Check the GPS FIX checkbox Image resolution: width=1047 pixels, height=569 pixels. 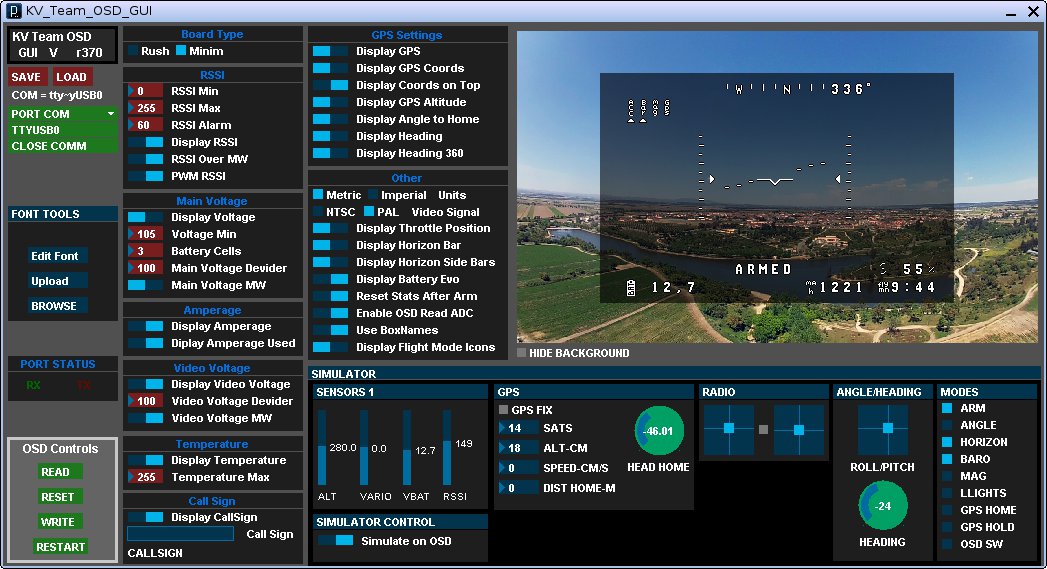[x=503, y=410]
